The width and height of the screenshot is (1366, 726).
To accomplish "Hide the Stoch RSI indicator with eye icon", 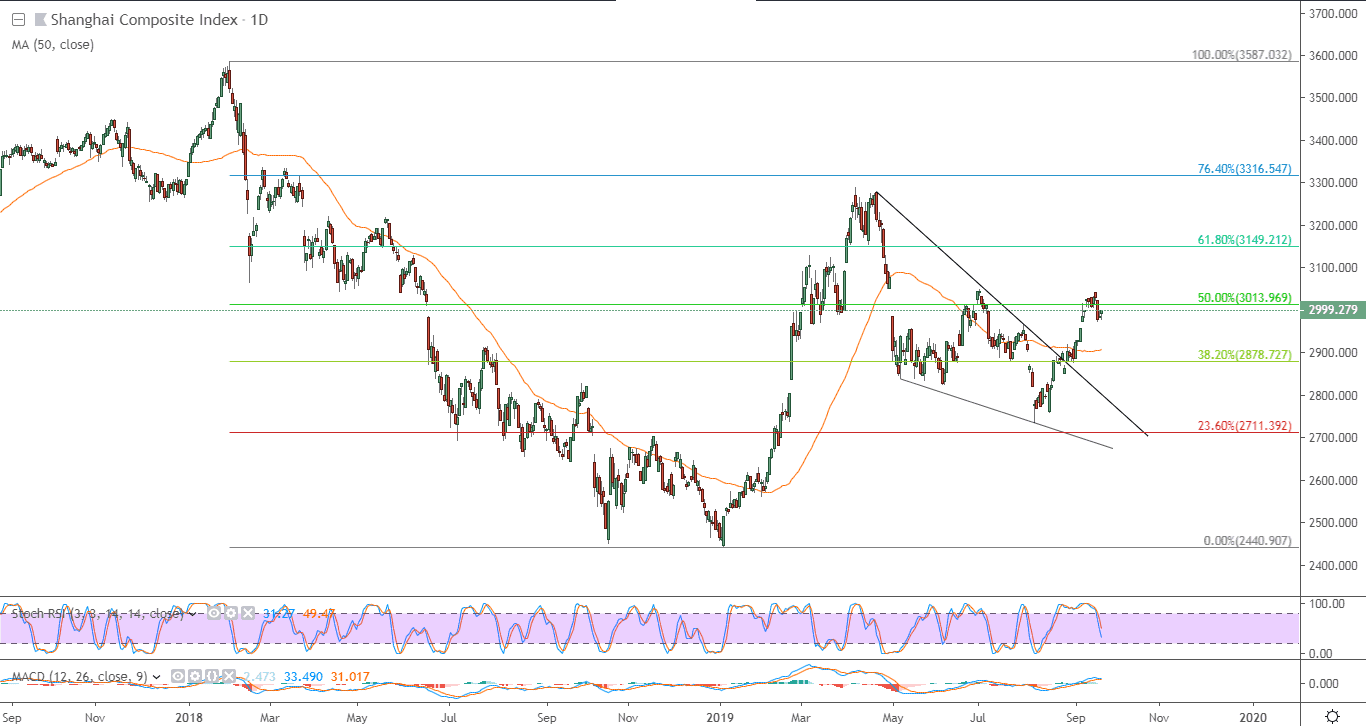I will point(215,613).
